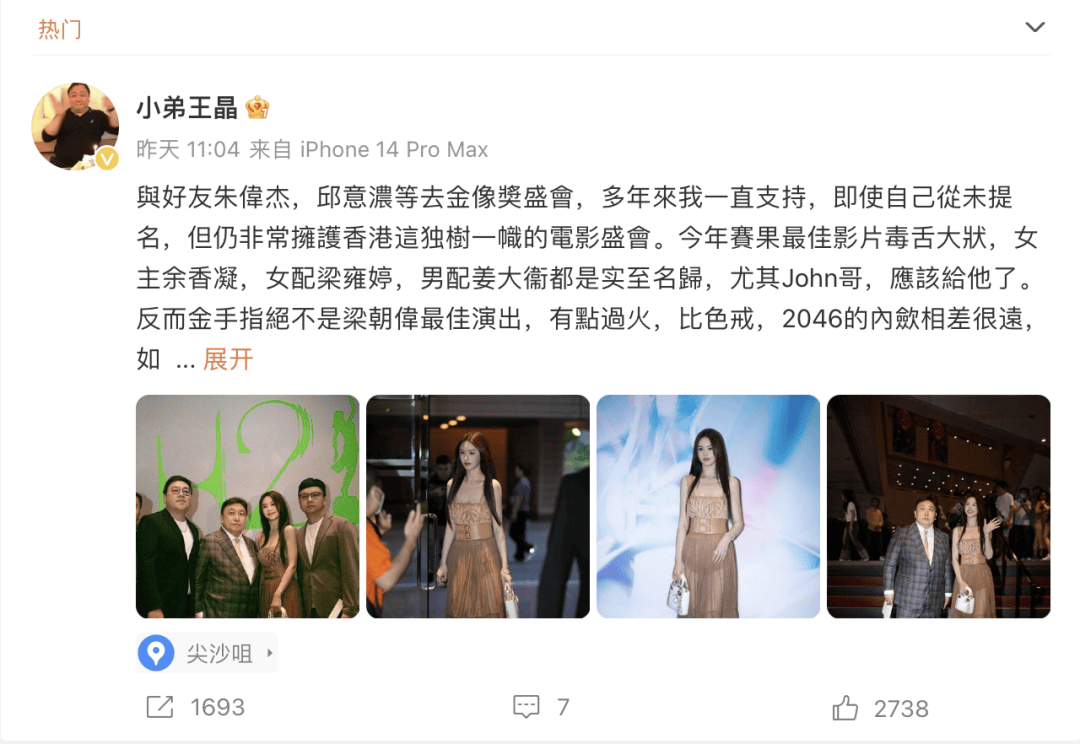Screen dimensions: 1080x744
Task: Open username 小弟王晶 link
Action: tap(187, 108)
